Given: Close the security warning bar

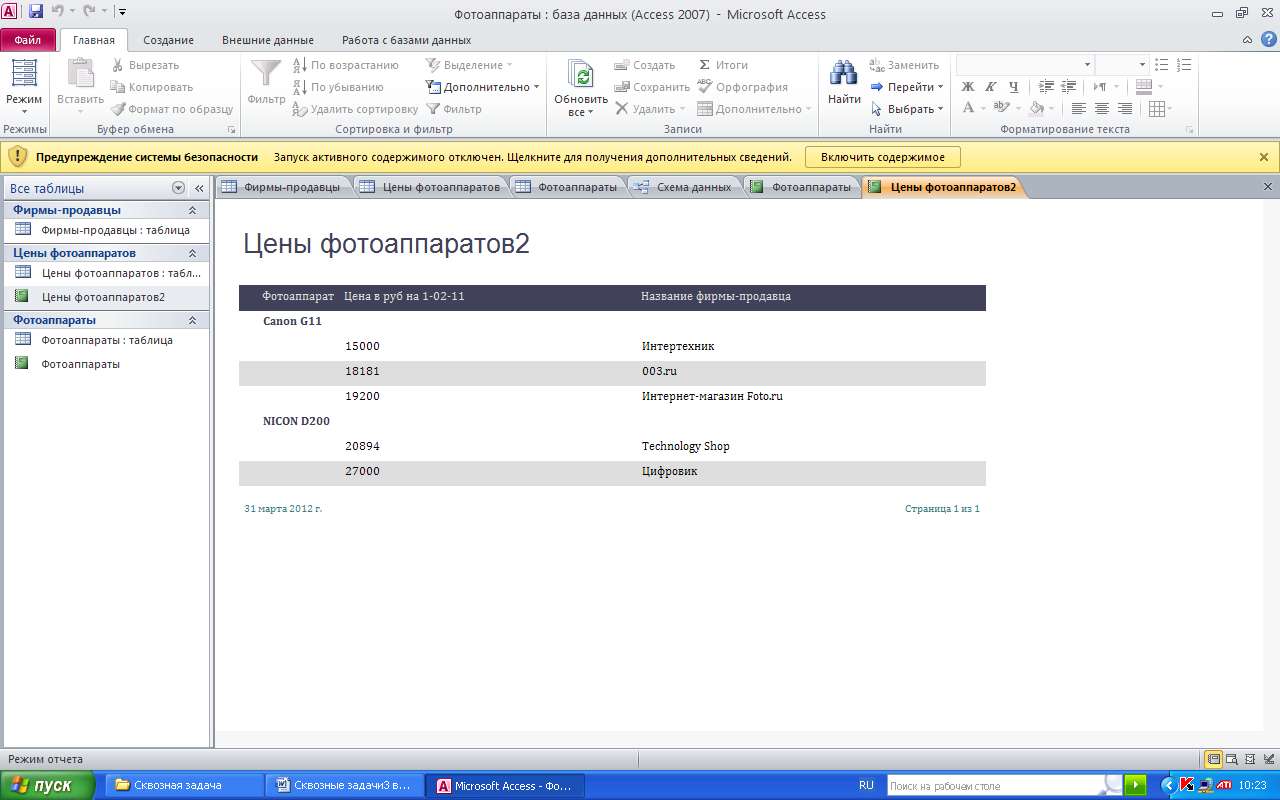Looking at the screenshot, I should pos(1264,157).
